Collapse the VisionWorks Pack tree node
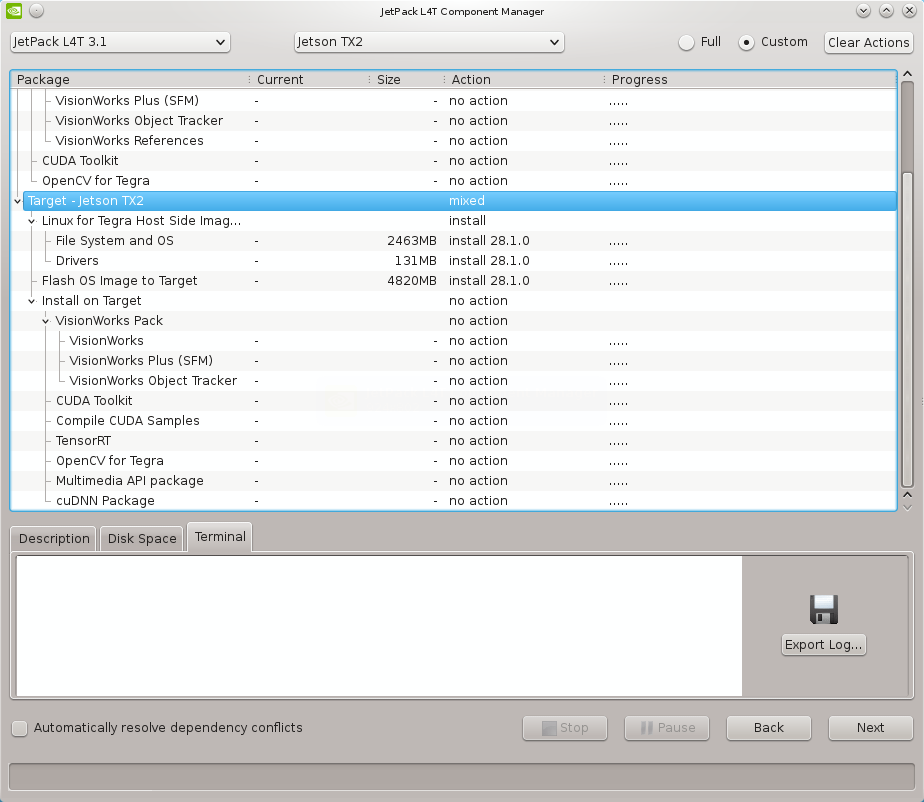Viewport: 924px width, 802px height. (46, 321)
